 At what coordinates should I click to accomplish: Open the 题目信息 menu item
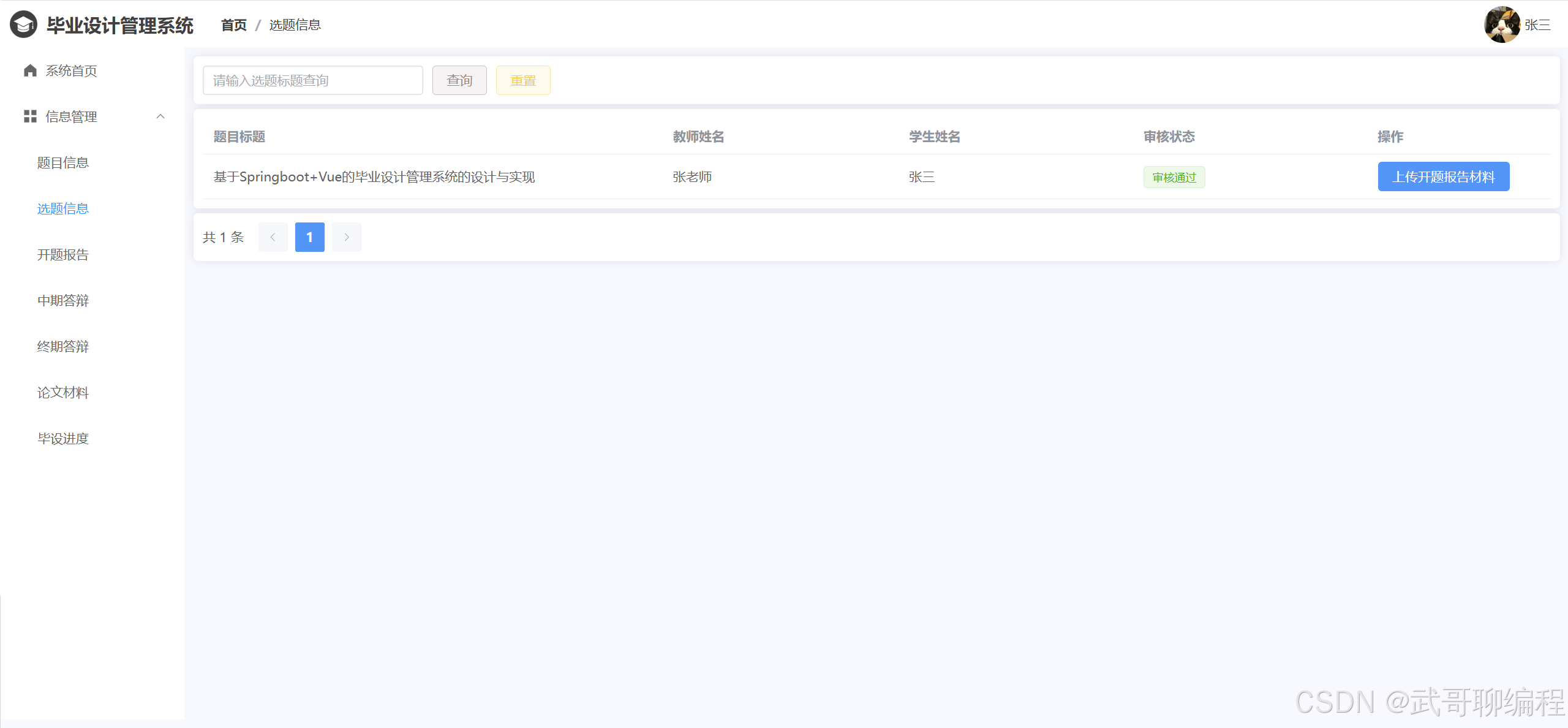tap(63, 162)
